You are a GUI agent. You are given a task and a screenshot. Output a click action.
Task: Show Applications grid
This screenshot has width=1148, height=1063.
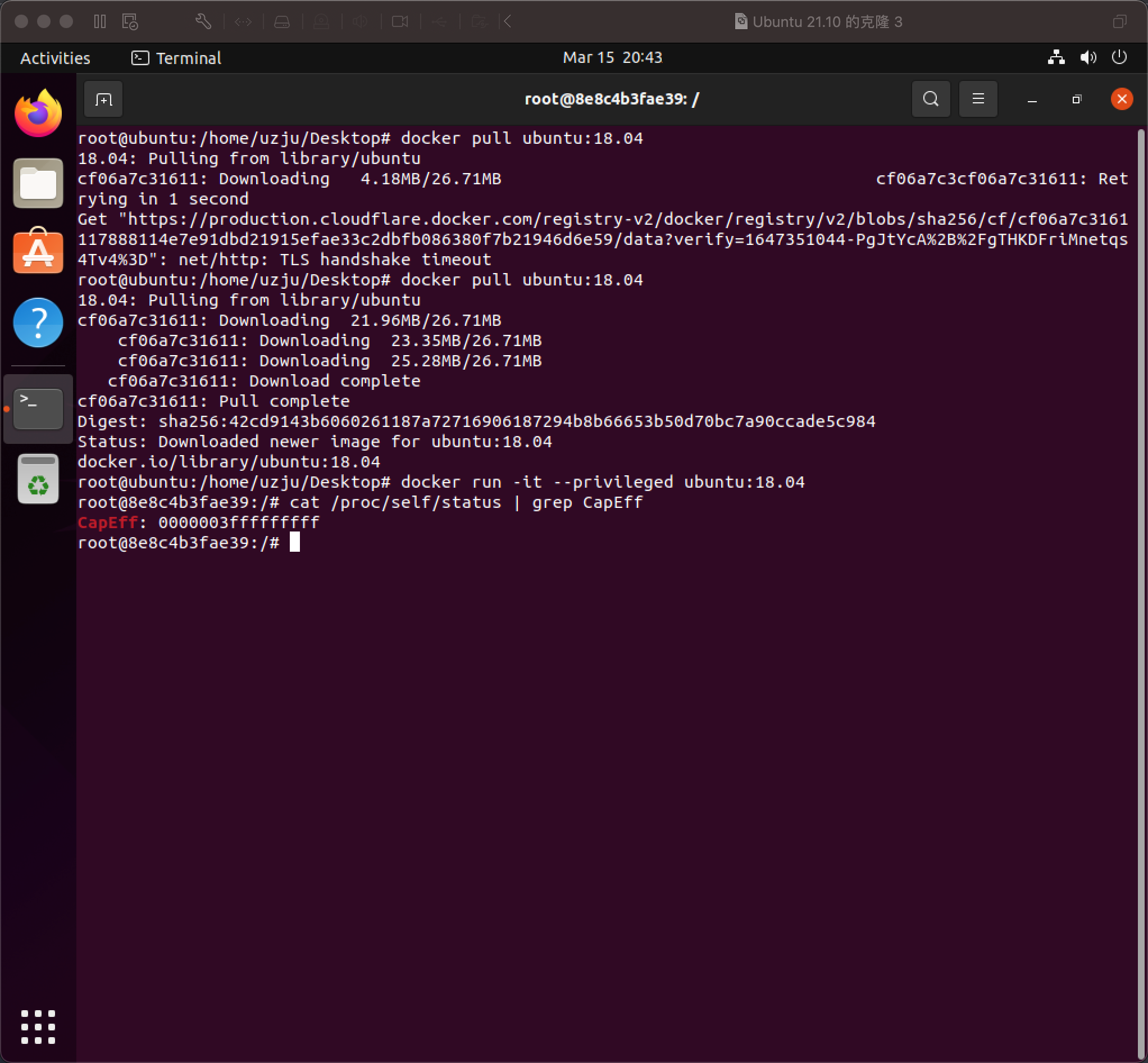(x=38, y=1027)
